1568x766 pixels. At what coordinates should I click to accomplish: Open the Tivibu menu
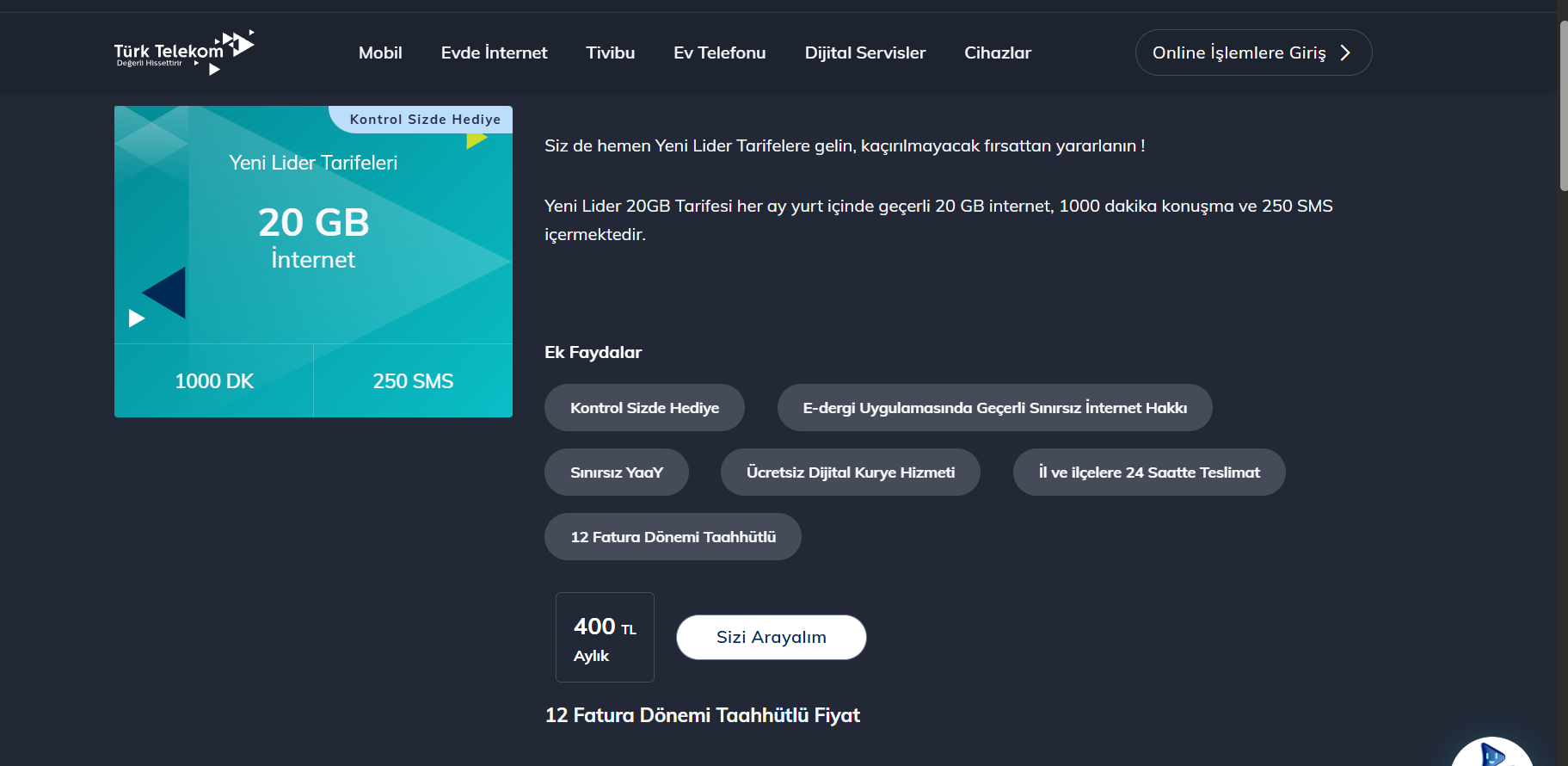[x=611, y=53]
